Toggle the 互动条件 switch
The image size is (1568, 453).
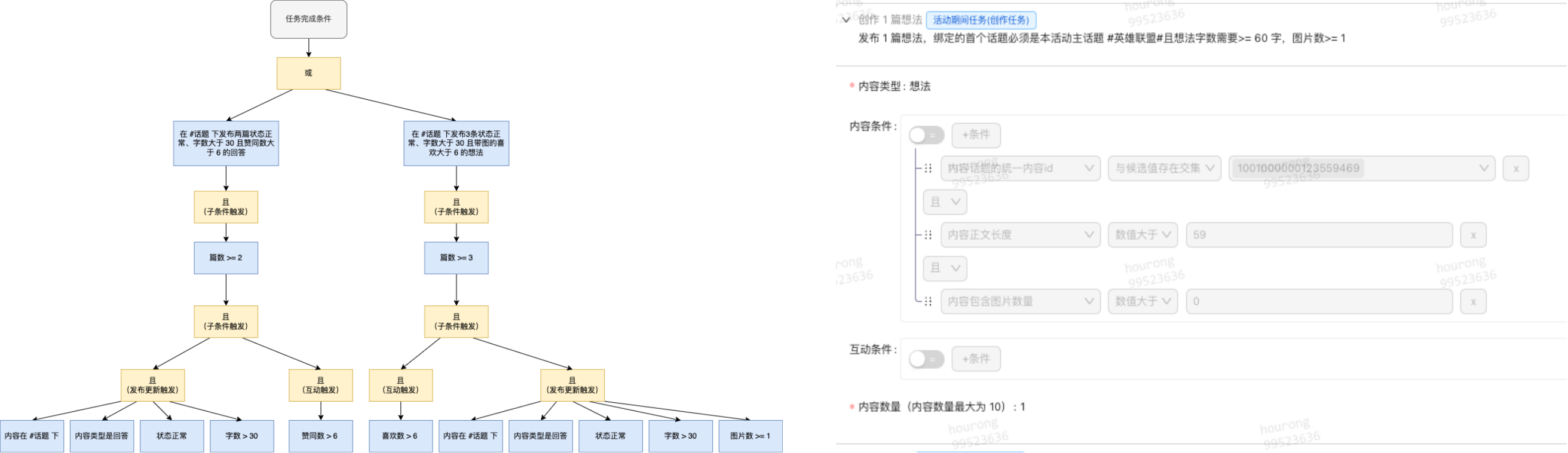(926, 359)
